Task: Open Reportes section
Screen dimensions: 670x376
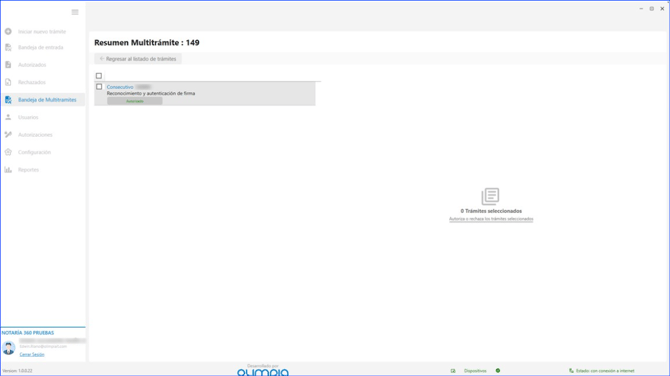Action: [28, 170]
